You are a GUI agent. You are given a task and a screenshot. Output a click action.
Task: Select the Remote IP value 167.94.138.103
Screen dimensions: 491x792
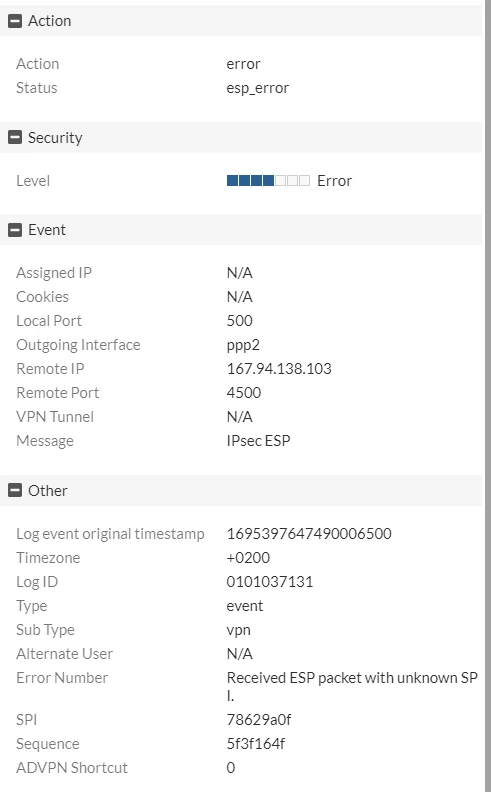pyautogui.click(x=279, y=369)
